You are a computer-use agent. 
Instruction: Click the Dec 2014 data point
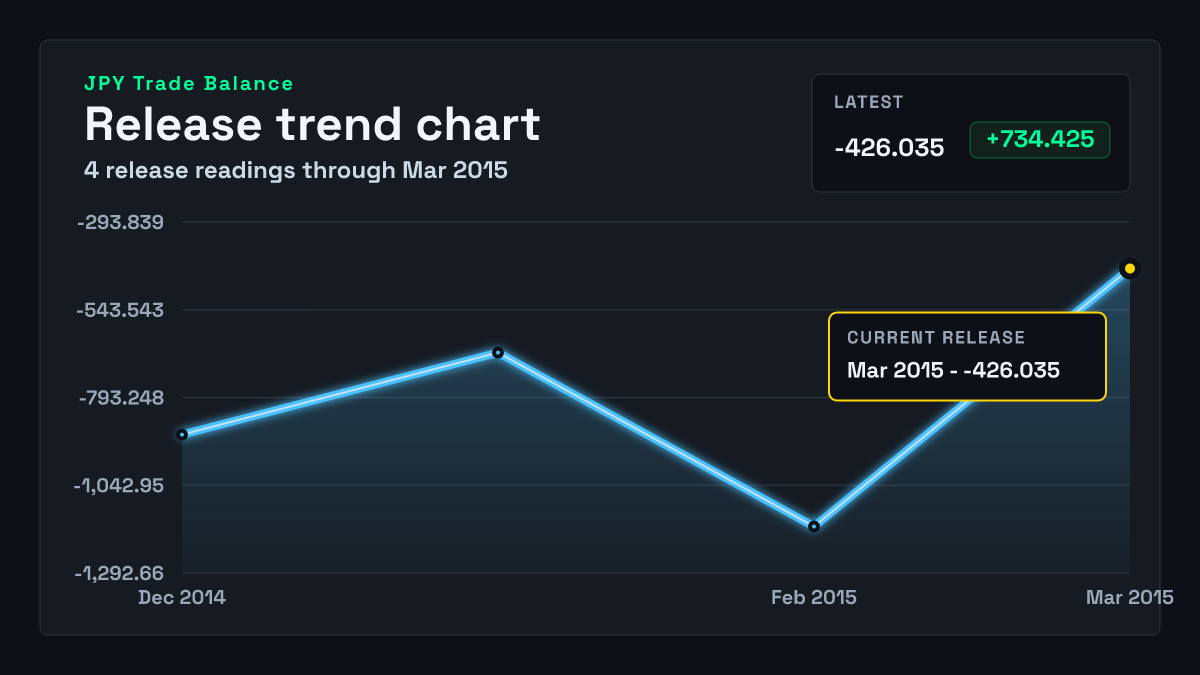[x=182, y=434]
